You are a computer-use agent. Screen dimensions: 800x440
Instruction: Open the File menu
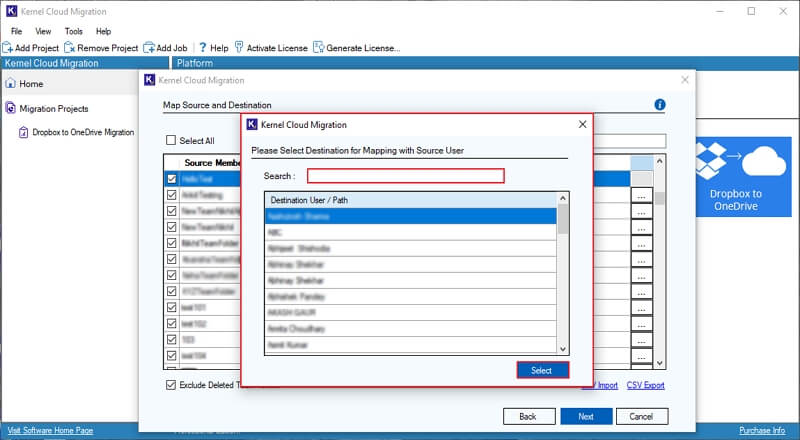pyautogui.click(x=16, y=31)
